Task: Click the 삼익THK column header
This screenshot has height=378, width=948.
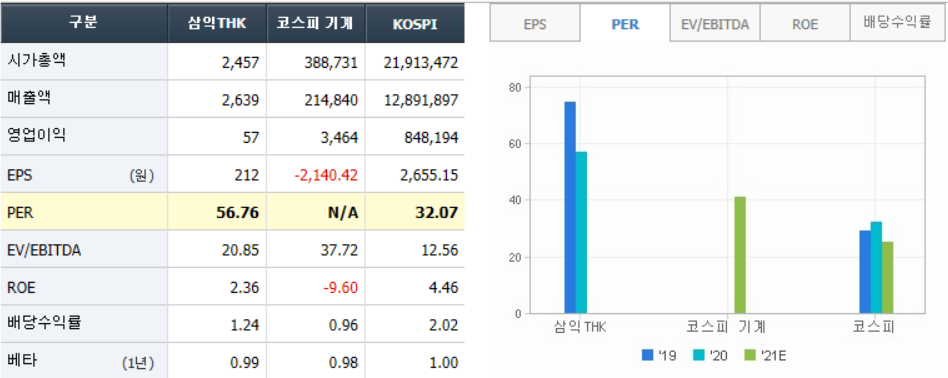Action: (x=217, y=23)
